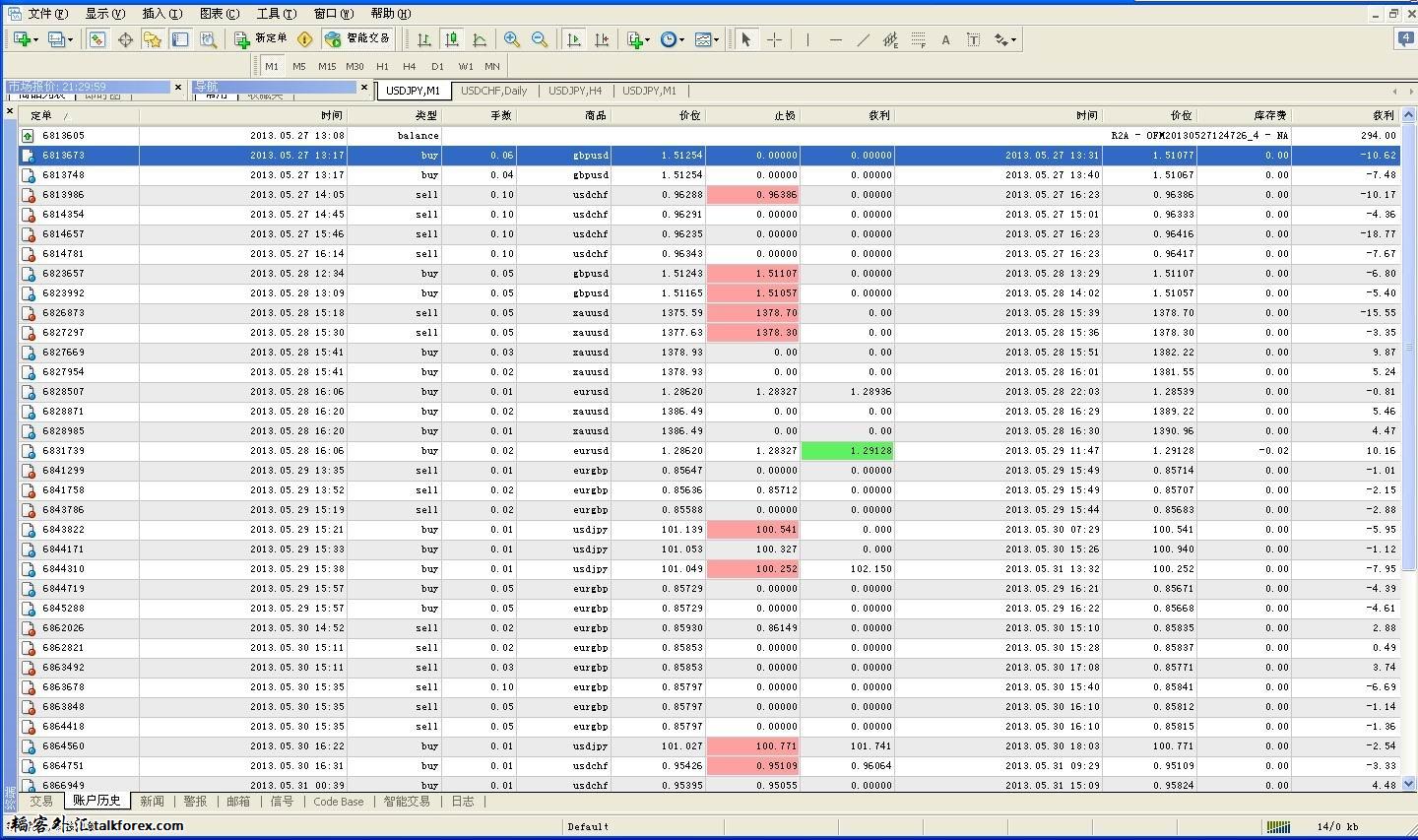Close the 市场报价 Market Watch panel
The height and width of the screenshot is (840, 1418).
(x=178, y=87)
